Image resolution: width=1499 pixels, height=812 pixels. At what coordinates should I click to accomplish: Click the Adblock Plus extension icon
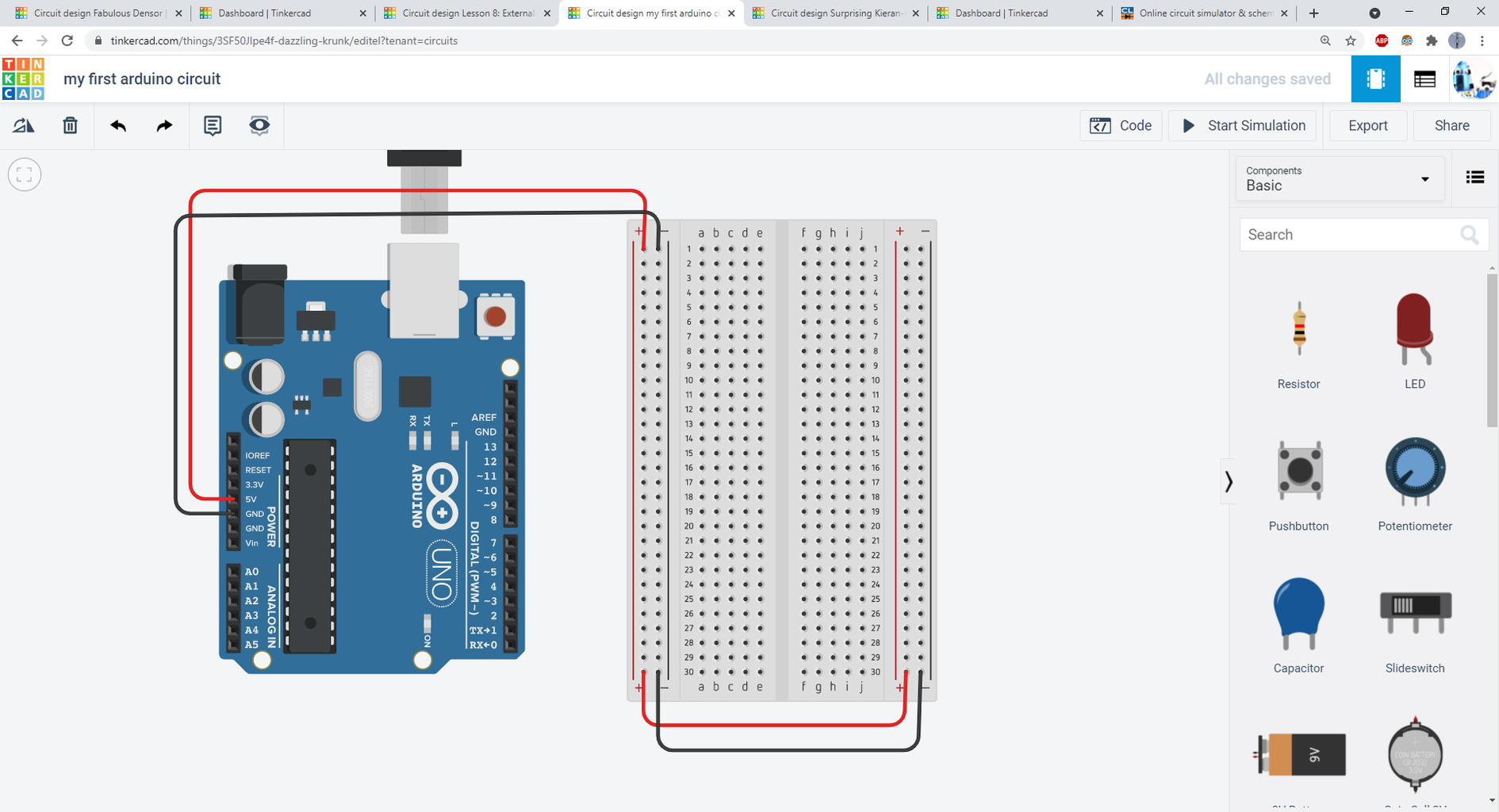pos(1382,40)
